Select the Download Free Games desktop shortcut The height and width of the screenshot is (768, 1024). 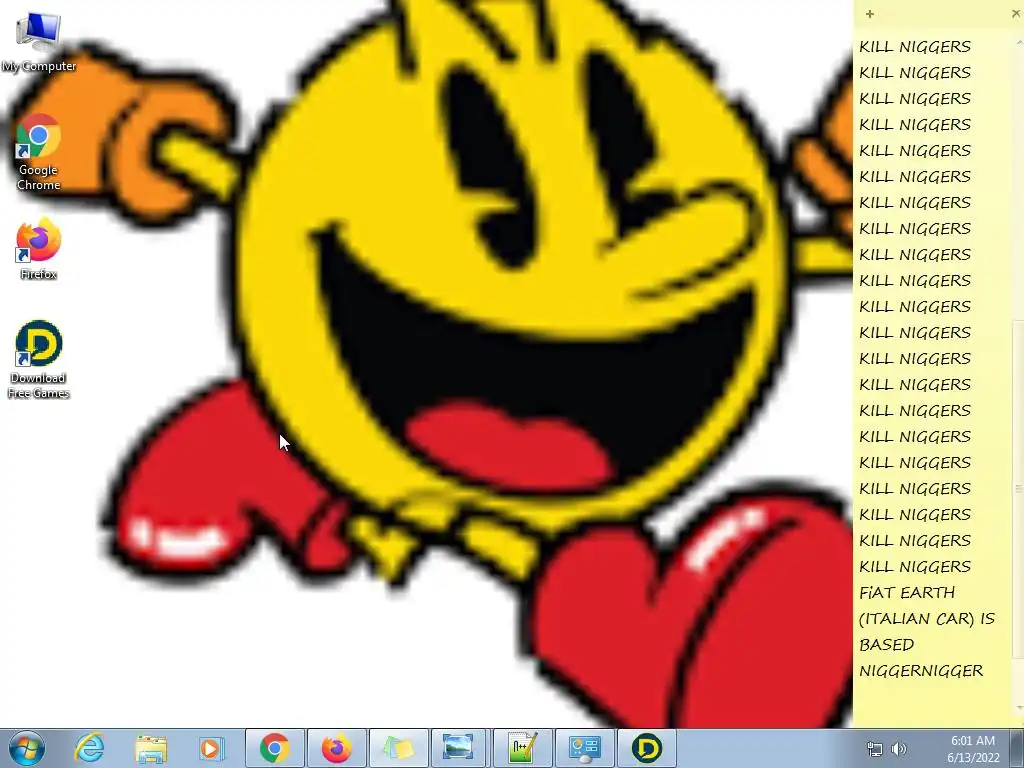pos(39,359)
